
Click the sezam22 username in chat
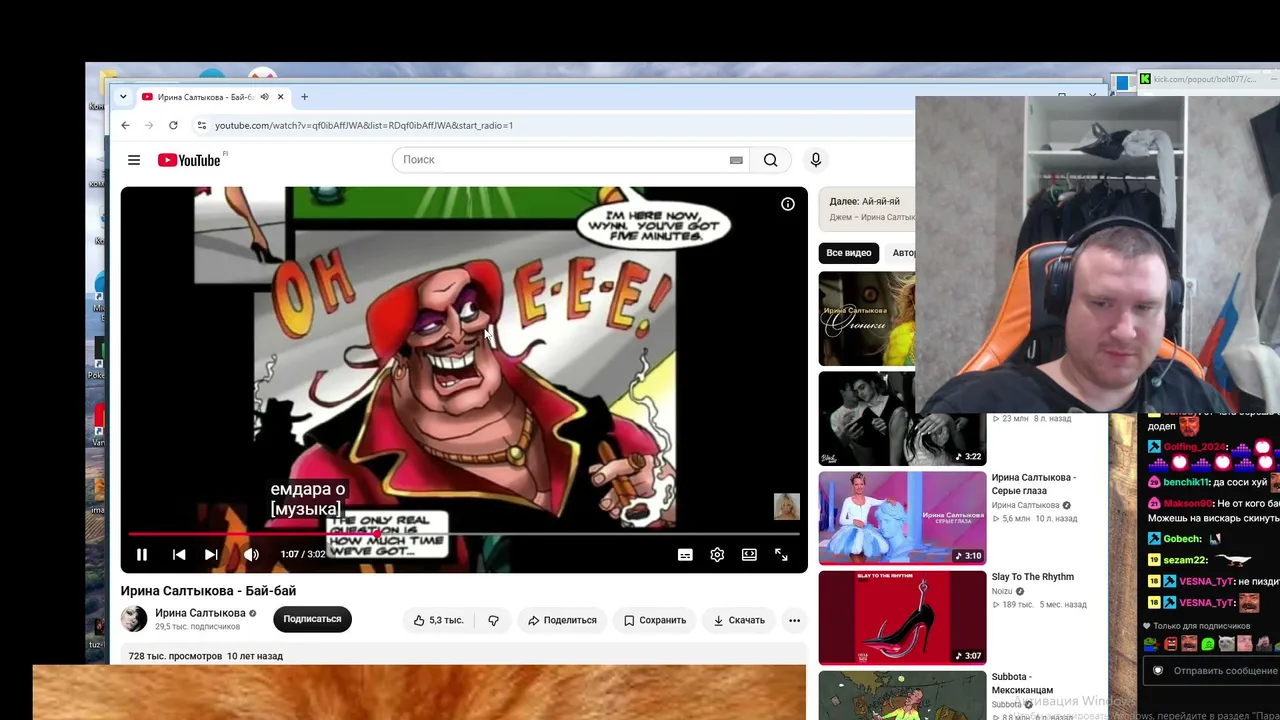1186,560
